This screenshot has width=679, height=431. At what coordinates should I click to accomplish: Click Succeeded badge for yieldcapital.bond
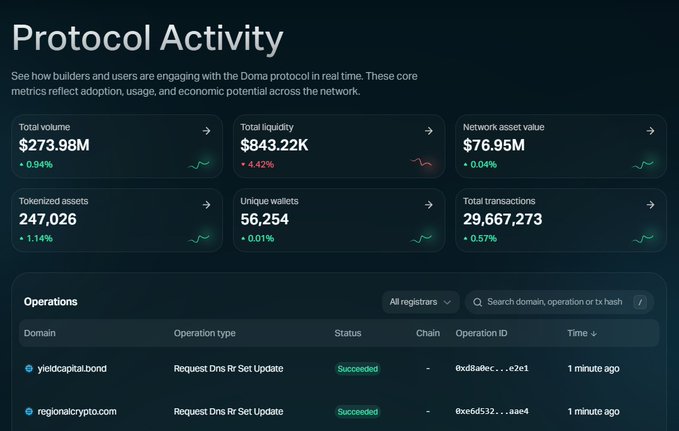358,369
